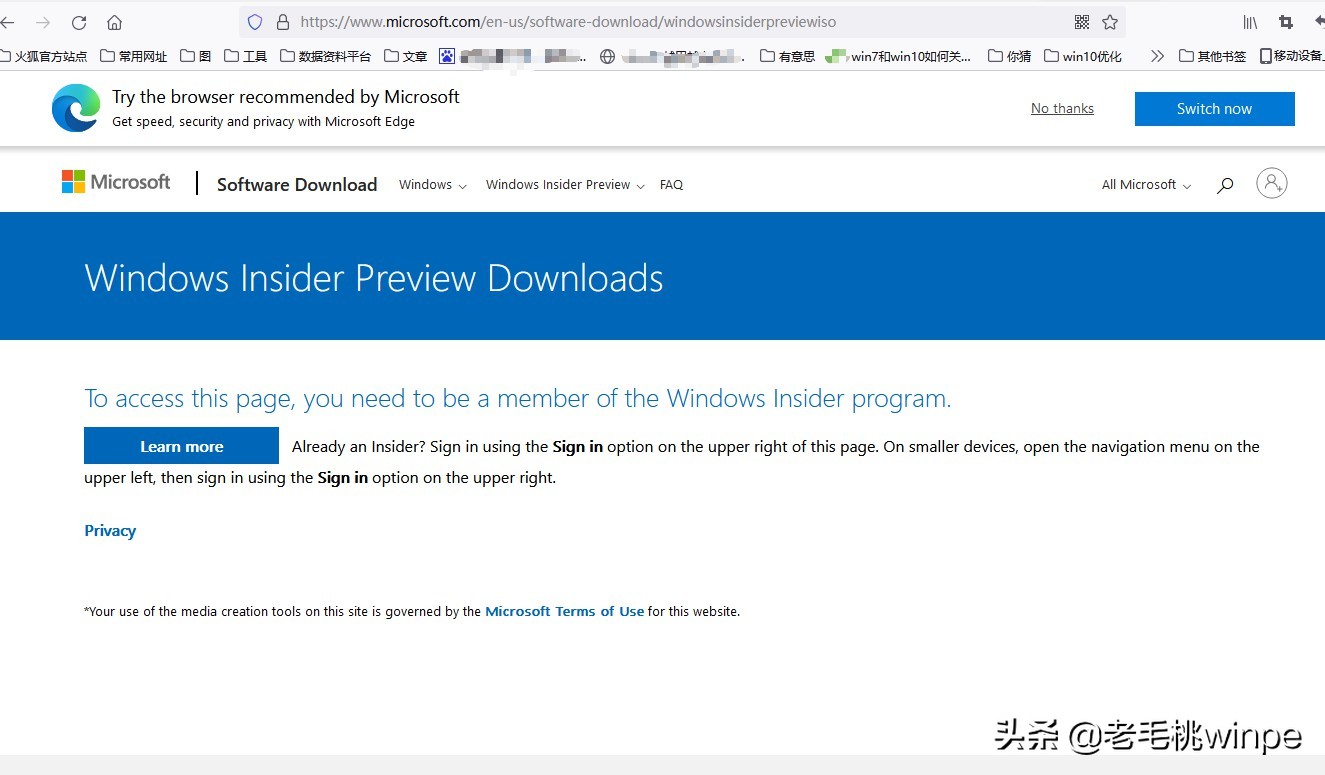Image resolution: width=1325 pixels, height=775 pixels.
Task: Click the Switch now button
Action: (1214, 109)
